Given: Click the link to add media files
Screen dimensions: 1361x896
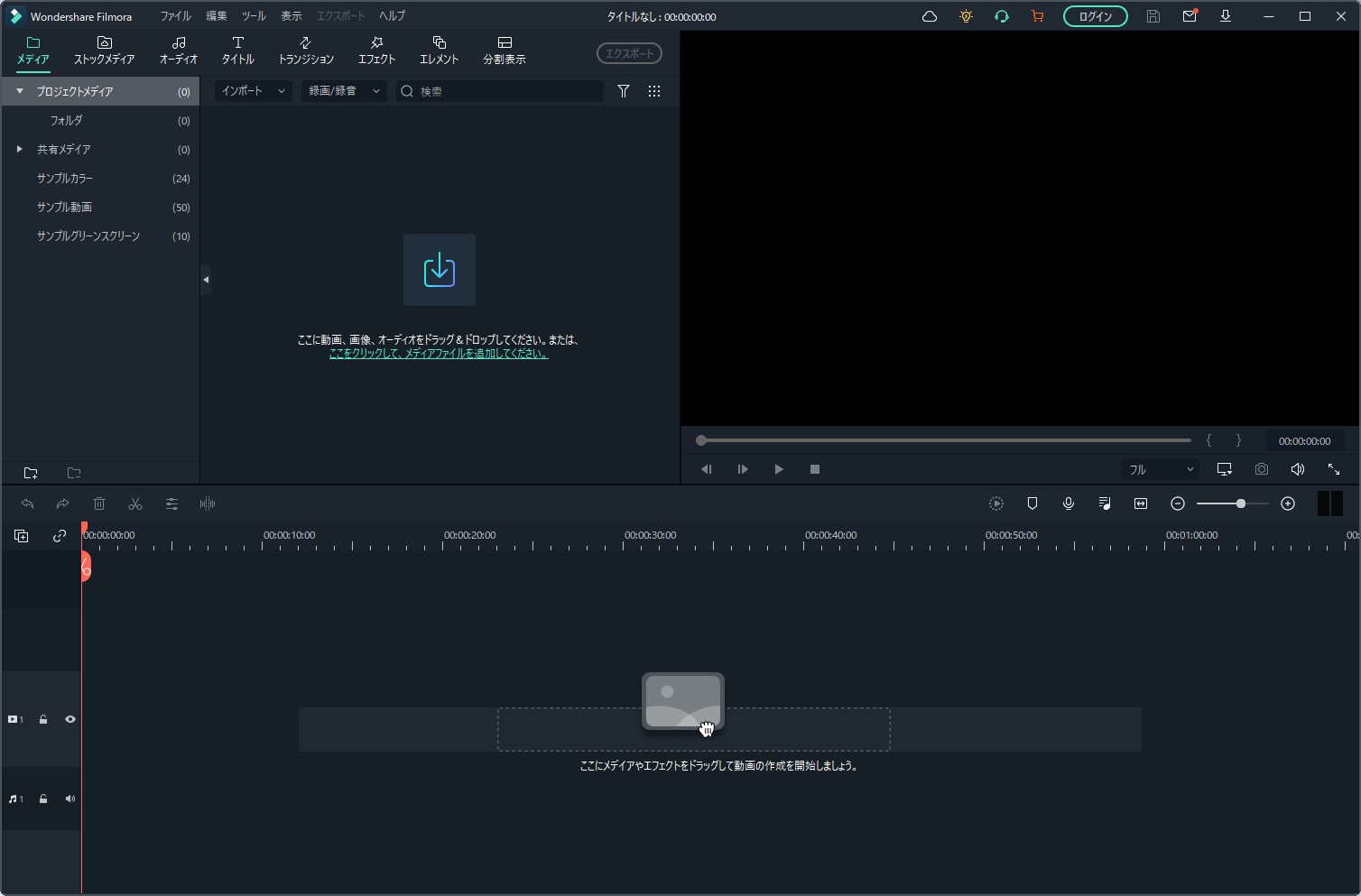Looking at the screenshot, I should point(439,354).
